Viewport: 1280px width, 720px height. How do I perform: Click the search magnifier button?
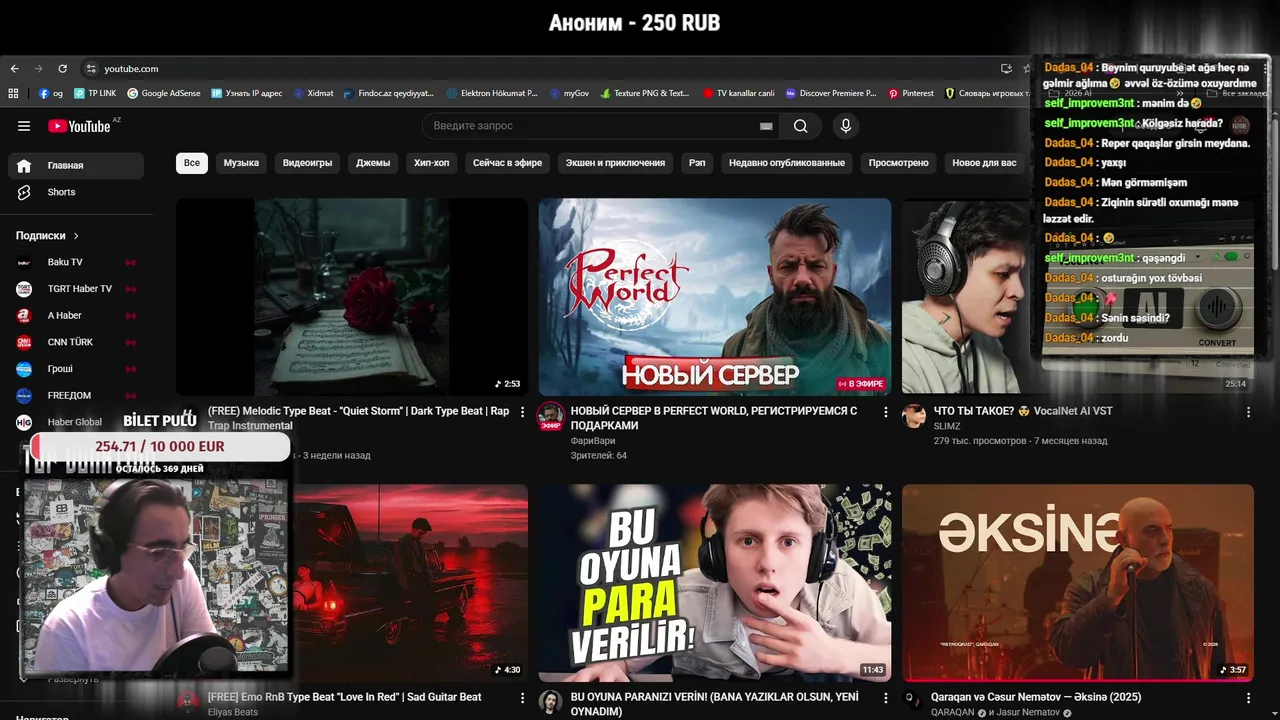(x=800, y=126)
